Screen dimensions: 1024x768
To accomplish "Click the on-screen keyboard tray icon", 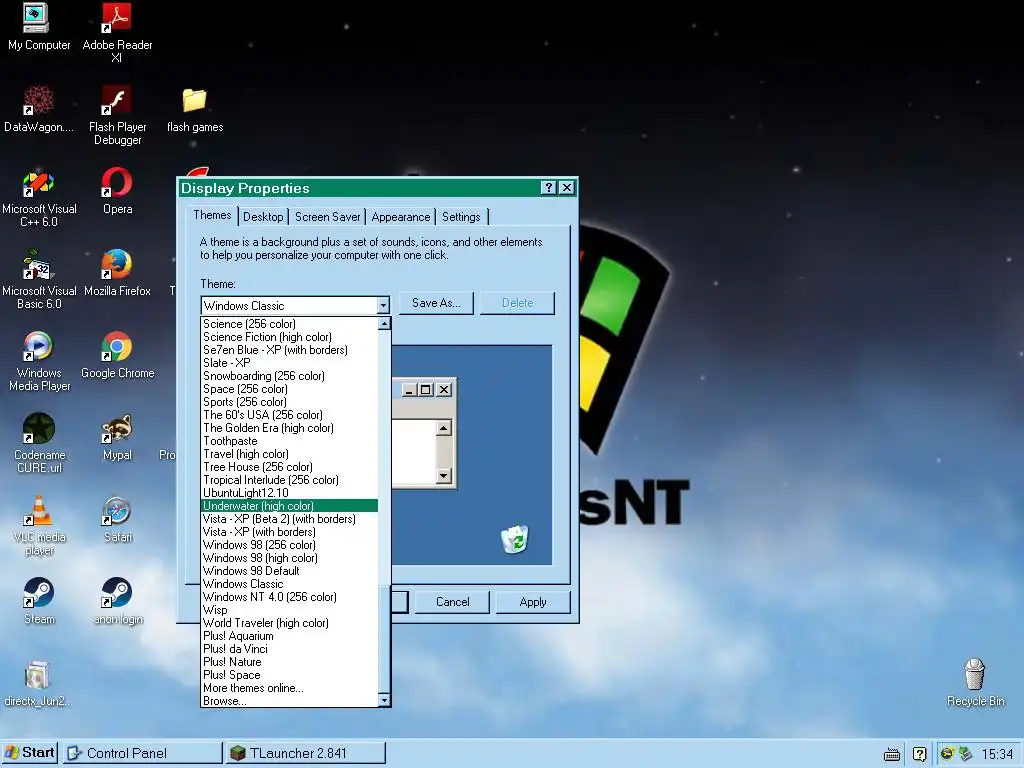I will (891, 754).
